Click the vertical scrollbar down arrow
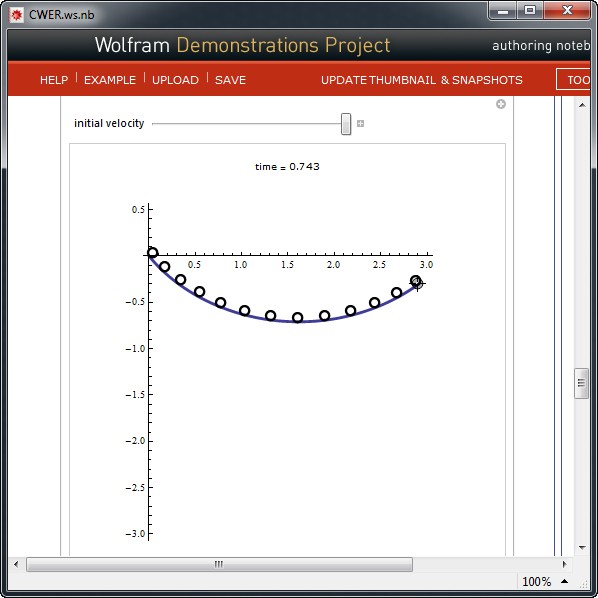 coord(582,548)
